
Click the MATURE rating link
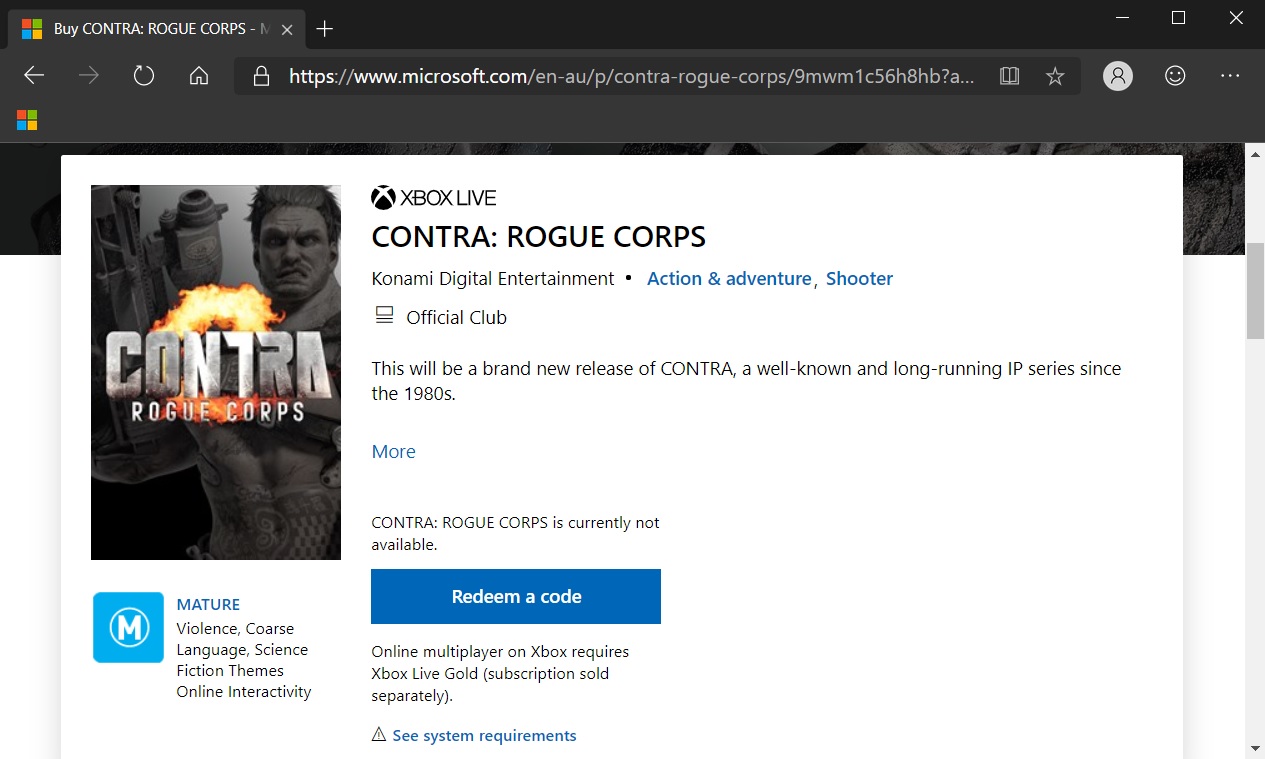[x=208, y=604]
